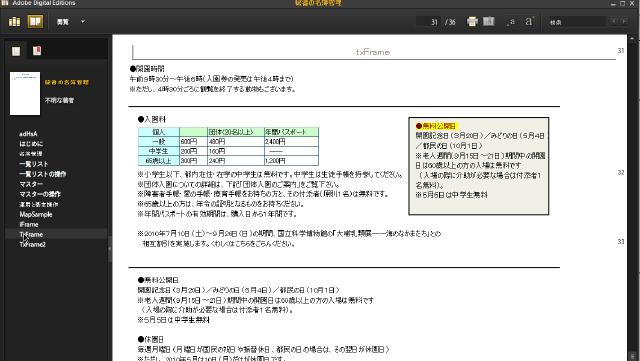Click the page number field showing 31
This screenshot has height=361, width=640.
pos(429,22)
